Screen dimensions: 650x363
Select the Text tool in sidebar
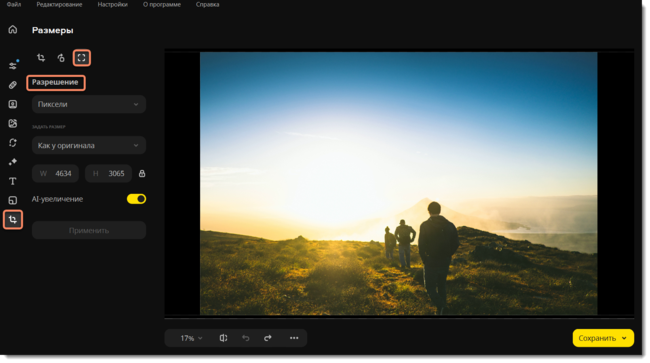[13, 181]
